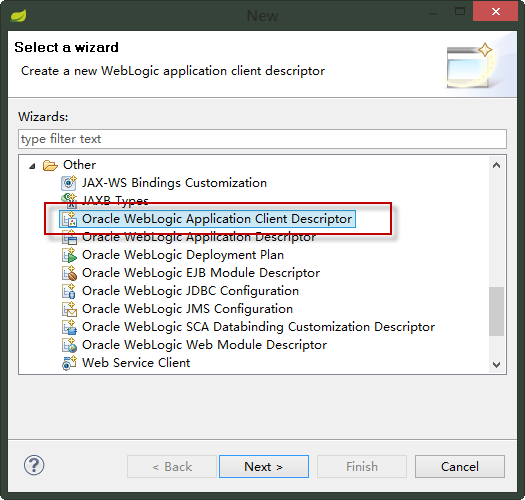
Task: Collapse the Other folder tree arrow
Action: click(x=32, y=166)
